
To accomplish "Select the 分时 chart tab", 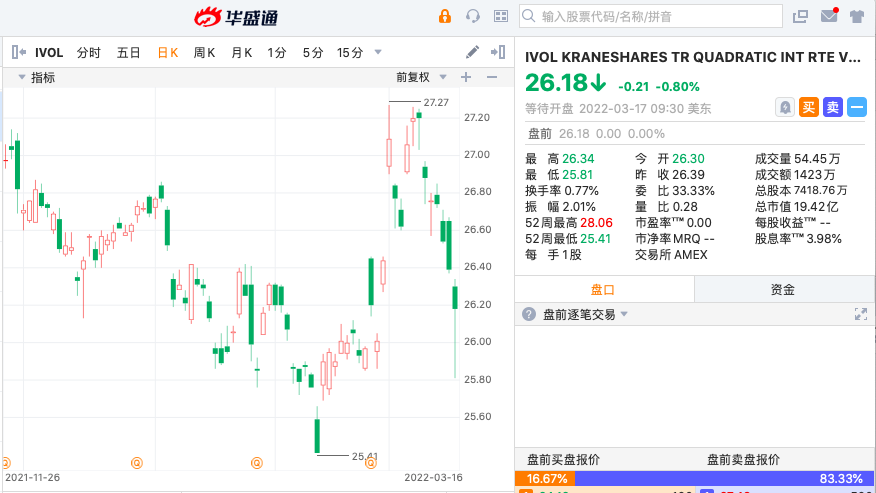I will [x=89, y=53].
